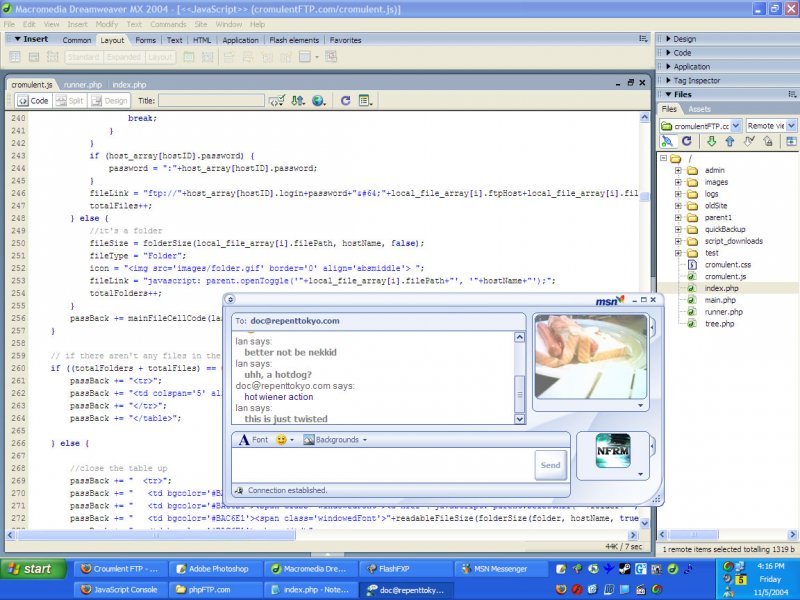
Task: Click the emoticon smiley in MSN chat
Action: pos(281,439)
